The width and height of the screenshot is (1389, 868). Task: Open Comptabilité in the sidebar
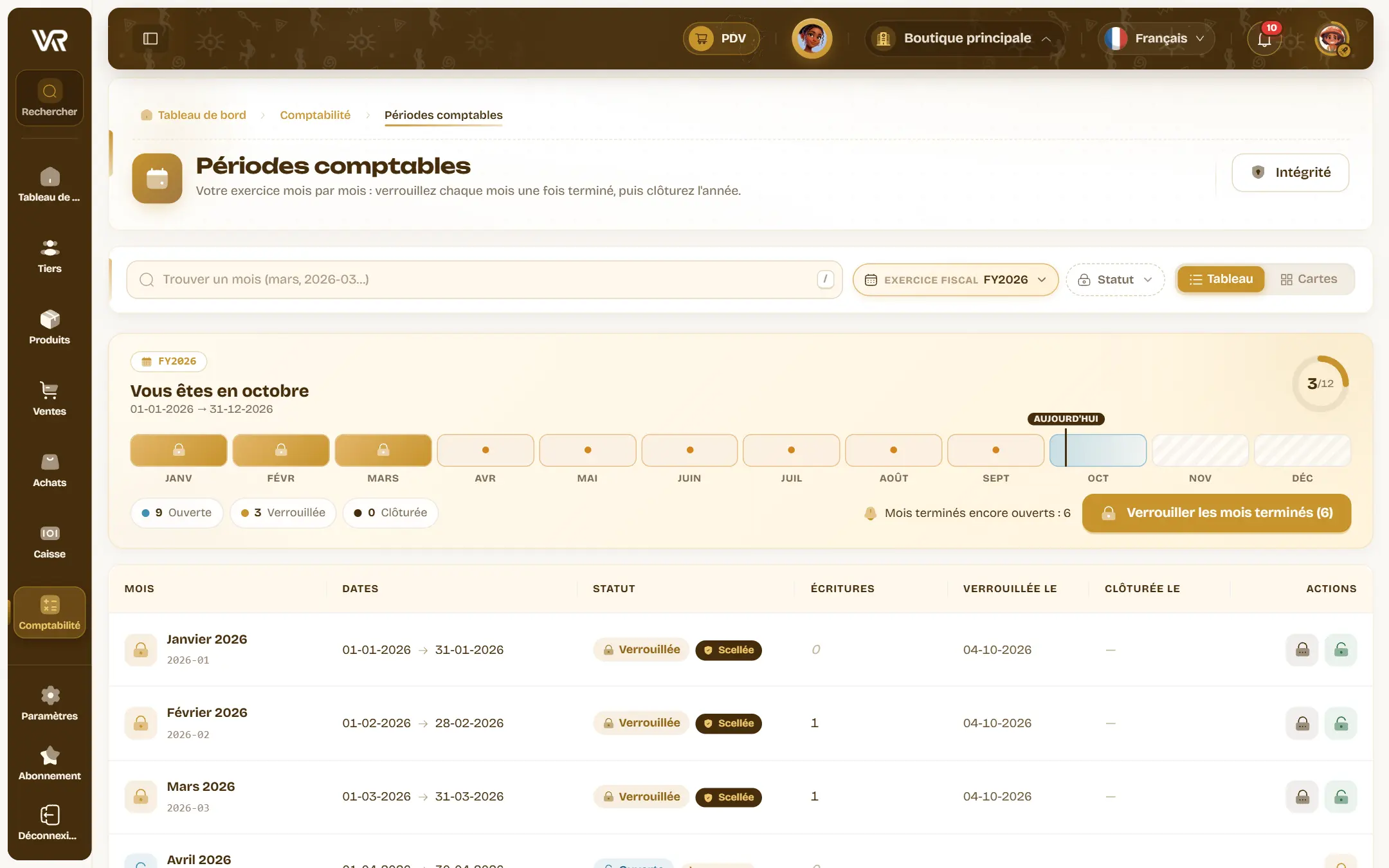pyautogui.click(x=50, y=613)
